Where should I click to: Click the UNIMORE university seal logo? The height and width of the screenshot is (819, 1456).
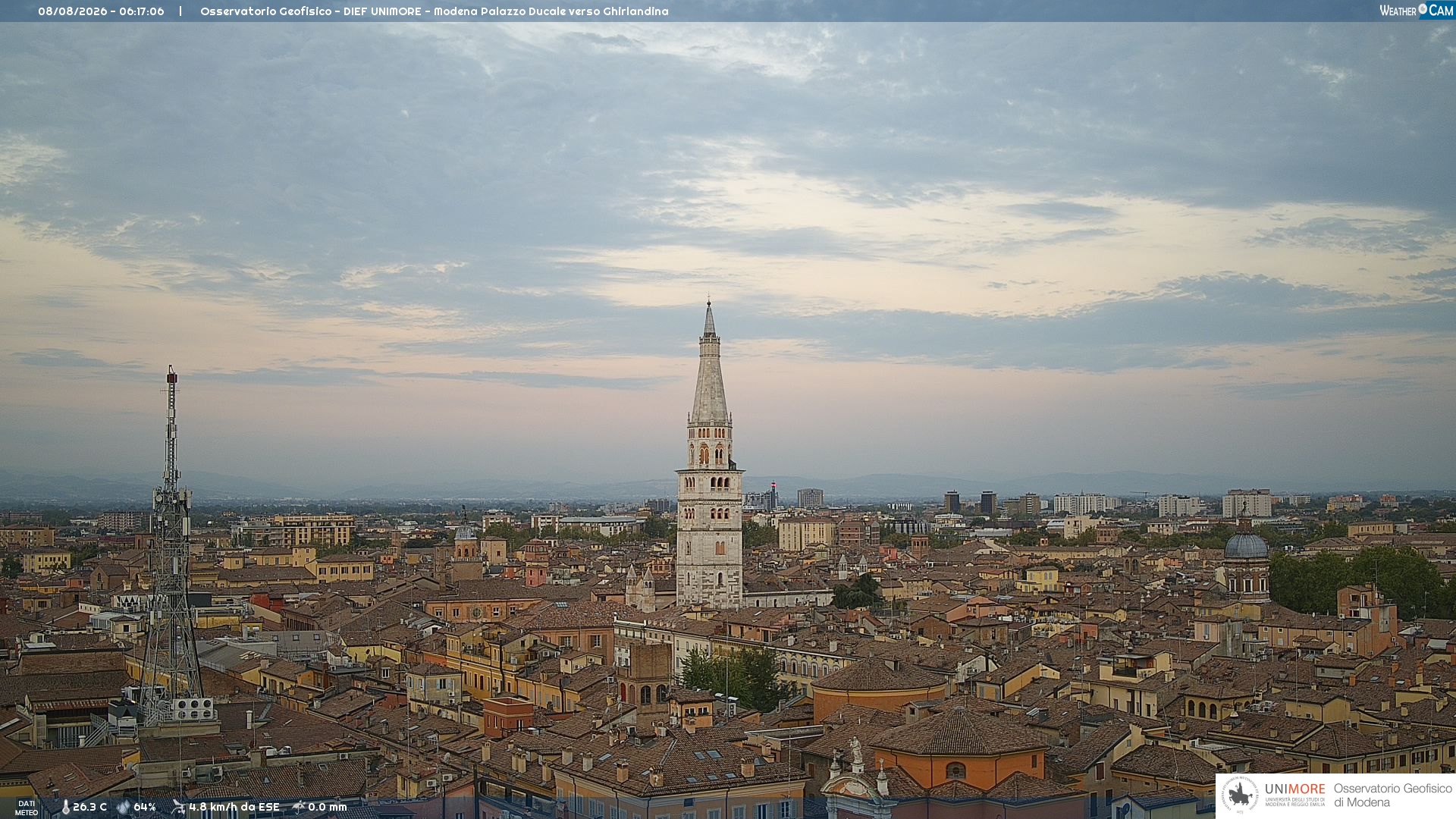click(x=1241, y=795)
